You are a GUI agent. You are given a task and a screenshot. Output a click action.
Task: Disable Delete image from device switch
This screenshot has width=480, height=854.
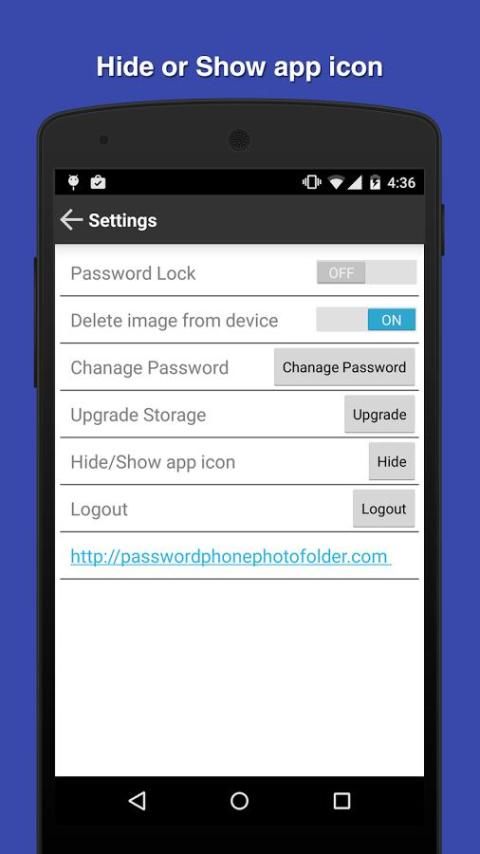366,320
